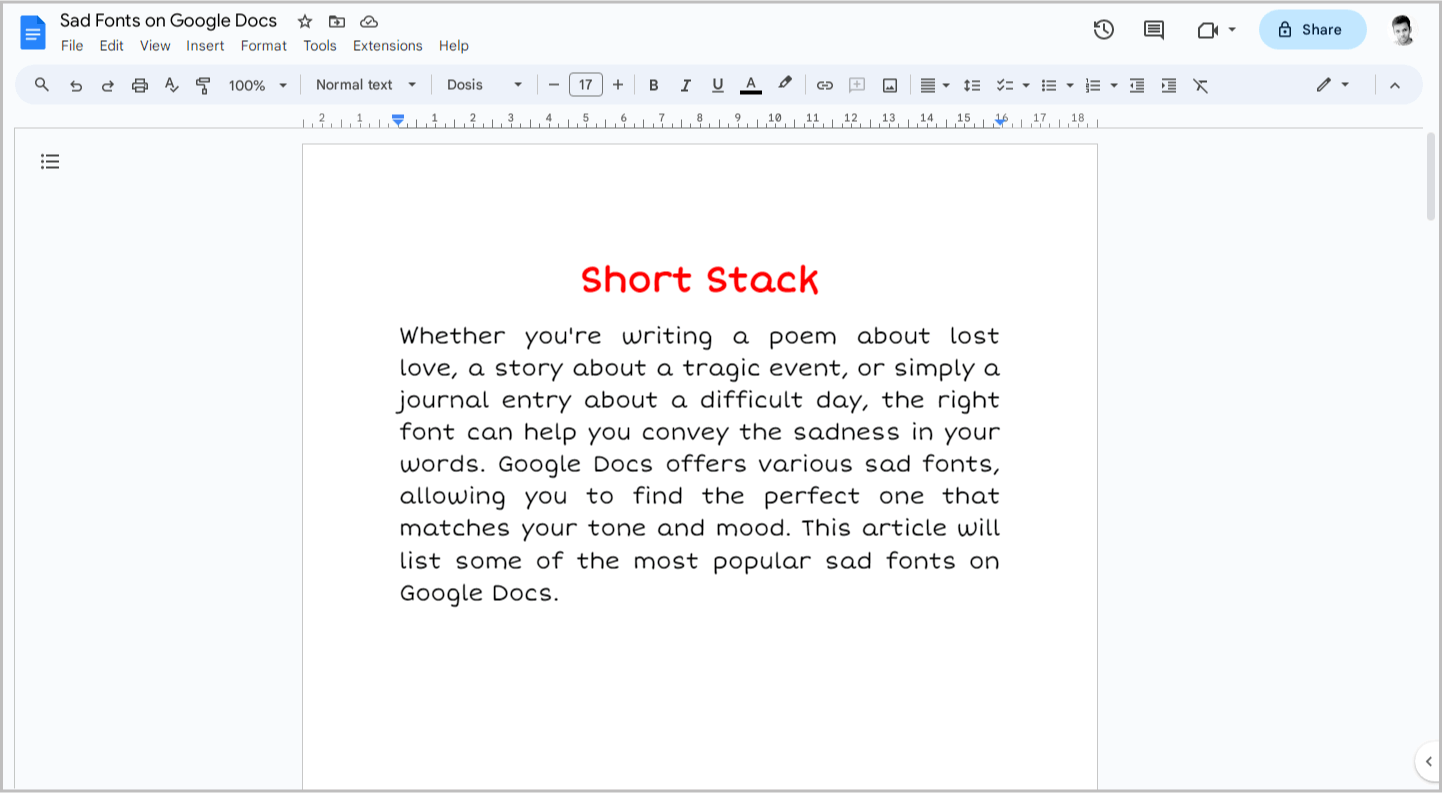Screen dimensions: 1442x793
Task: Open the File menu
Action: [72, 46]
